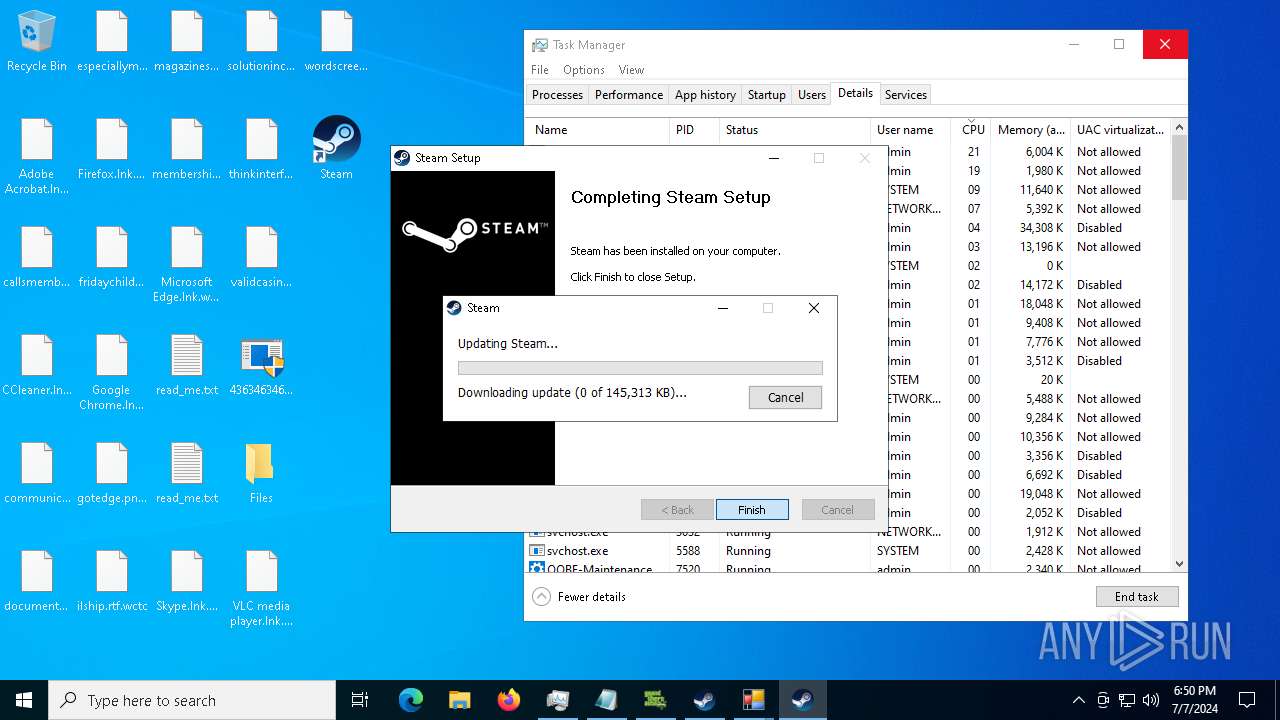1280x720 pixels.
Task: Sort processes by the PID column
Action: click(x=694, y=130)
